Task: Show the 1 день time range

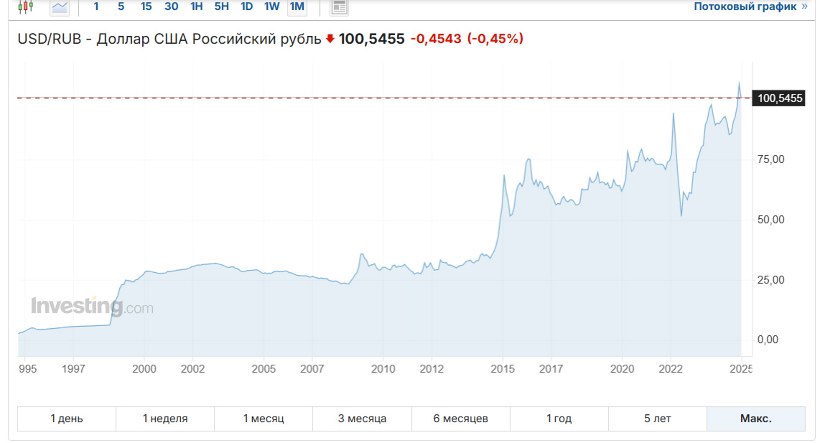Action: [x=67, y=418]
